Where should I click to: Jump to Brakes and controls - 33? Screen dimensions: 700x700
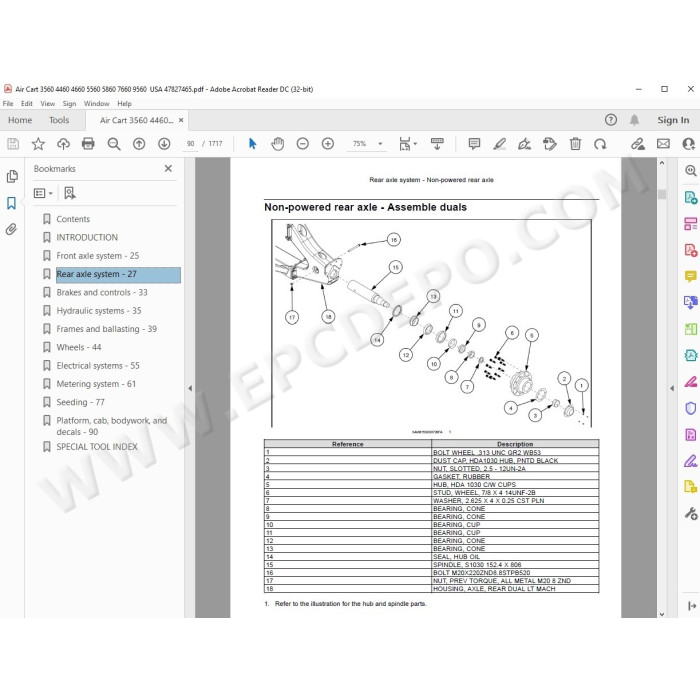click(102, 292)
